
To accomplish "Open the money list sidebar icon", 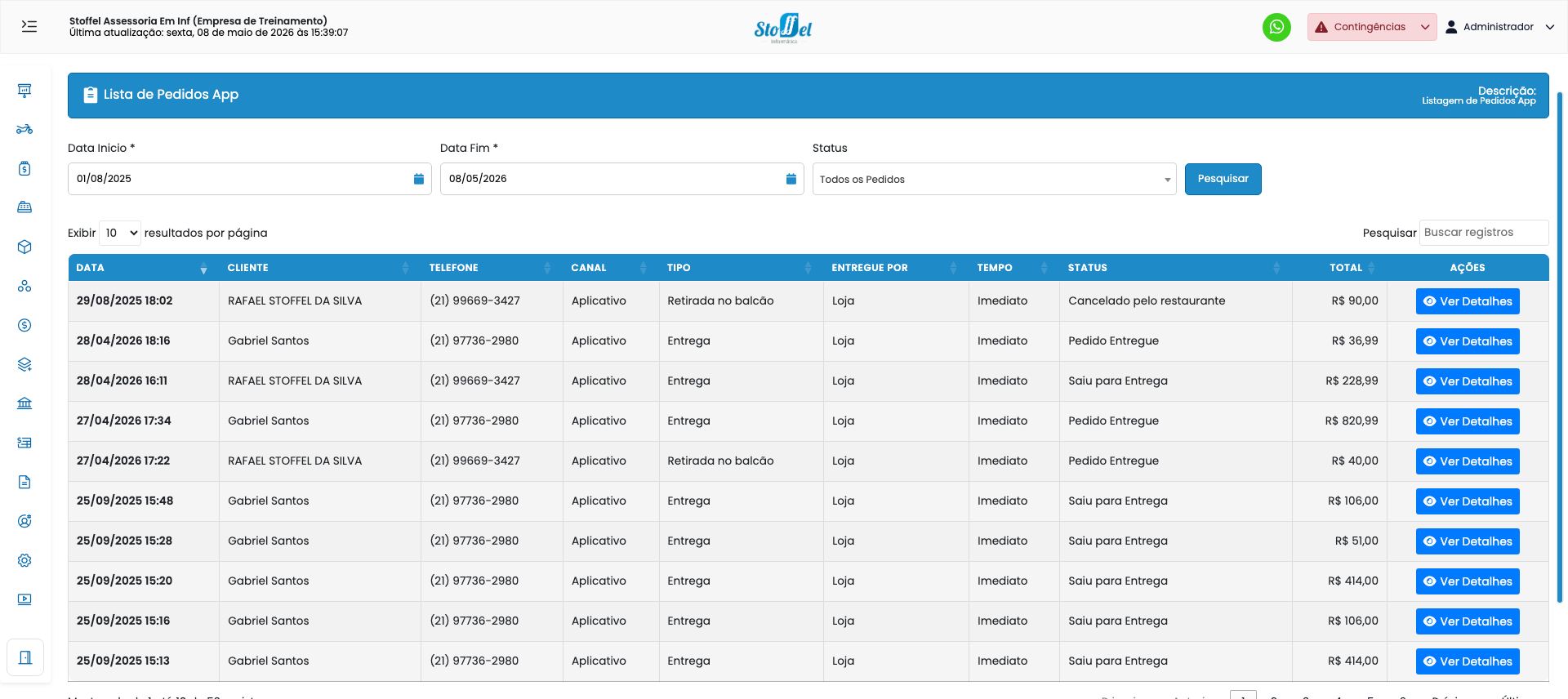I will (24, 443).
